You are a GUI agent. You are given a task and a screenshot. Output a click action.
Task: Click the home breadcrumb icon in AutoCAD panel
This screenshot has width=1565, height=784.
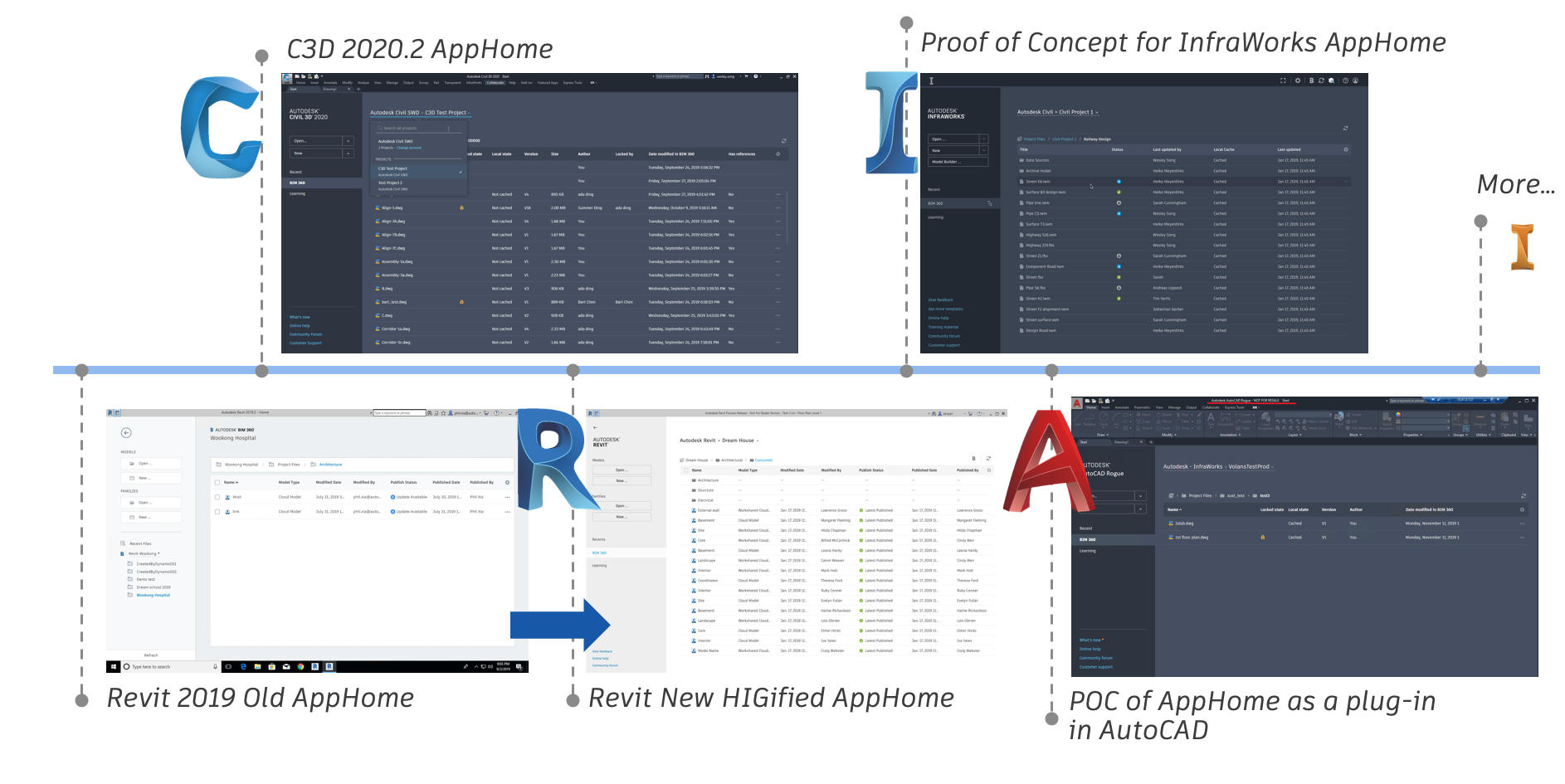[x=1172, y=495]
